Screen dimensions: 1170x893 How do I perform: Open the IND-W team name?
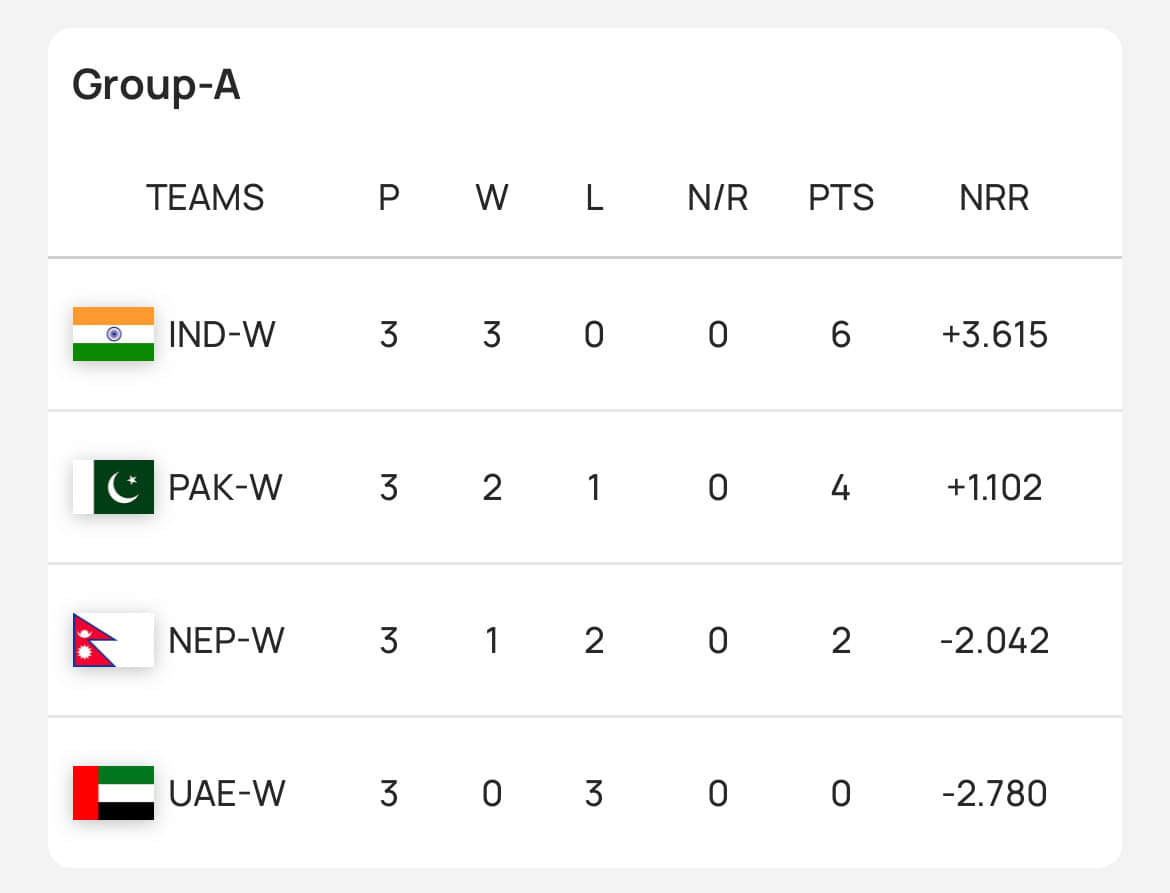(222, 334)
